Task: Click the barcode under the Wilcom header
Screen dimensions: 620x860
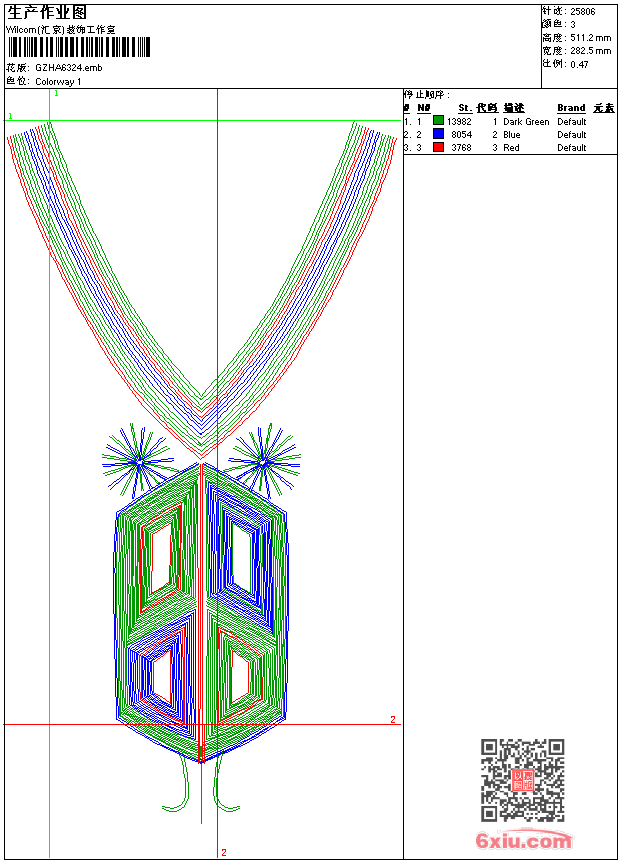Action: point(79,47)
